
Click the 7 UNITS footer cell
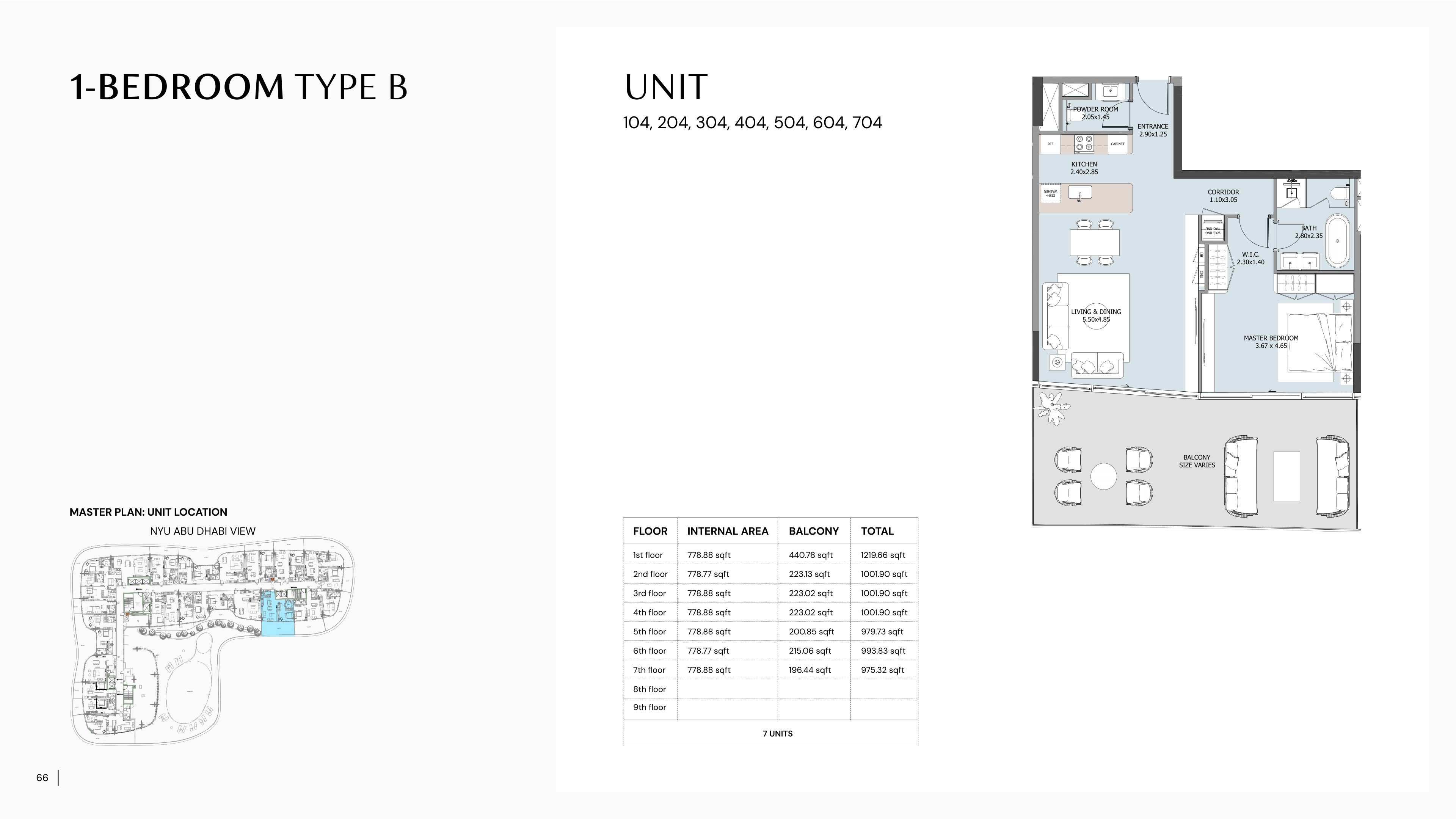point(770,734)
